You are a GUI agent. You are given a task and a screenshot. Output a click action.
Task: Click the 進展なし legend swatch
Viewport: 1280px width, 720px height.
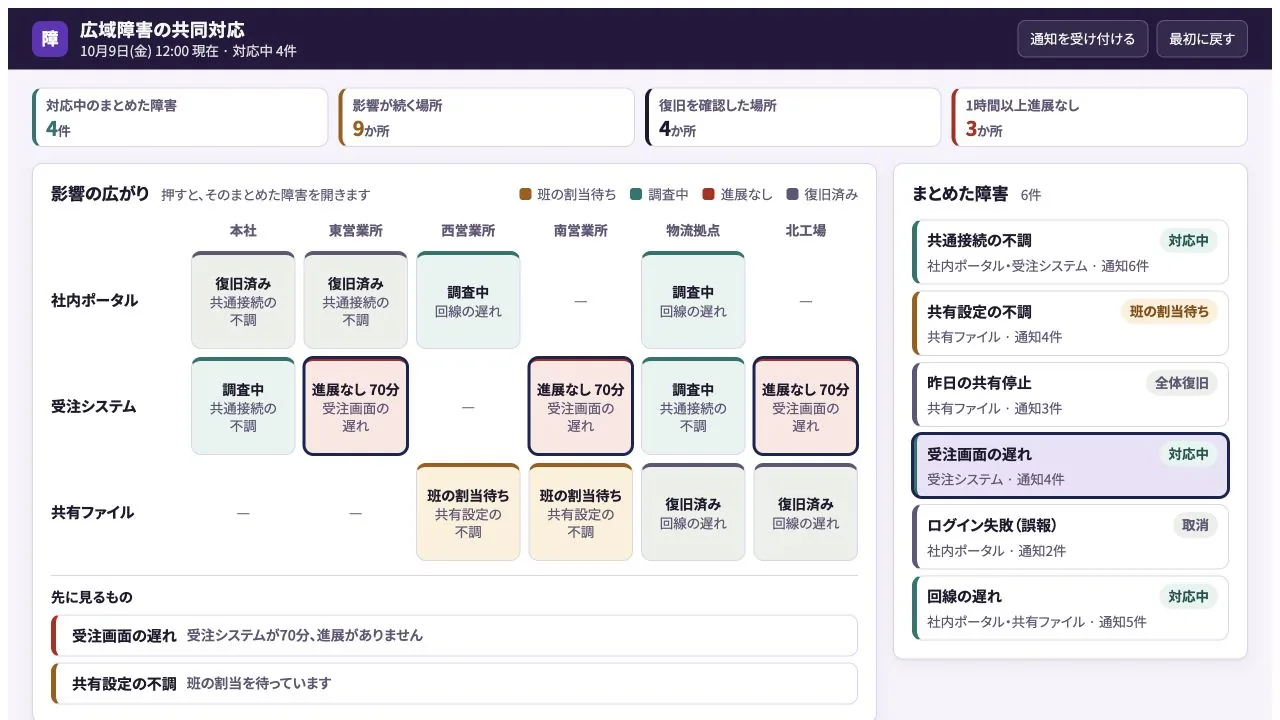pos(708,195)
